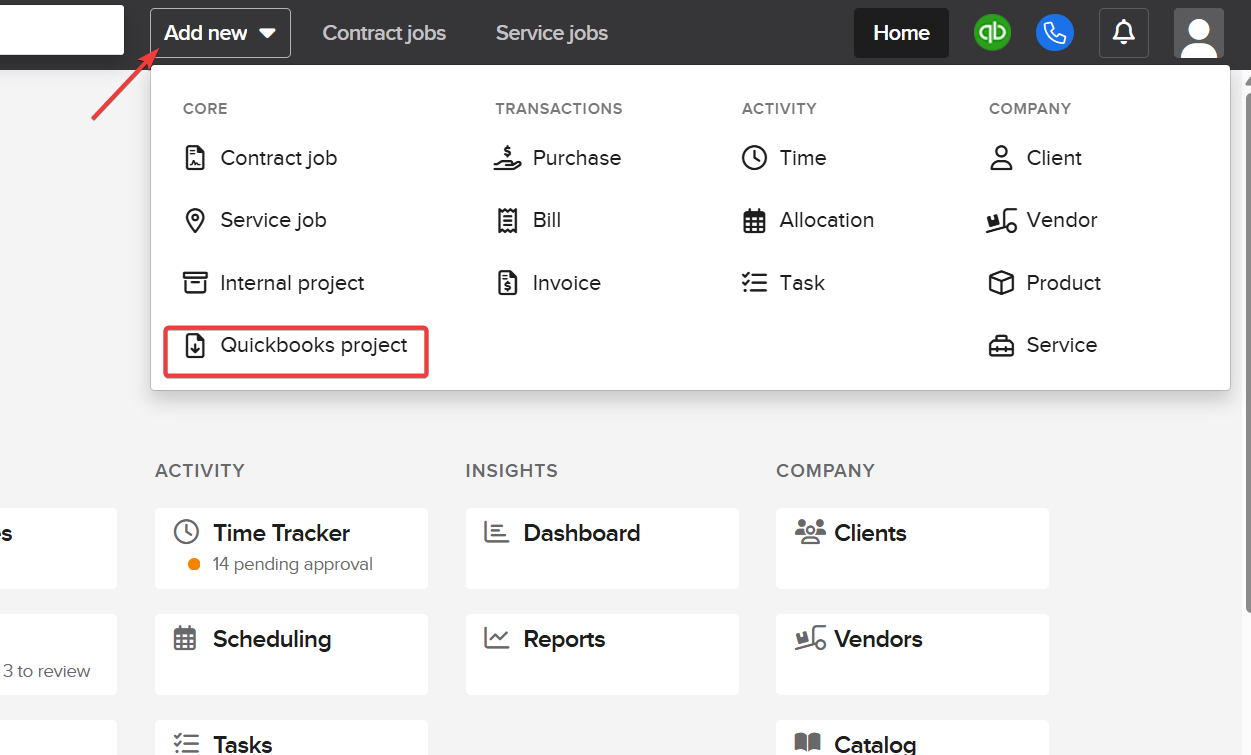Open the notifications bell
Screen dimensions: 1251x755
pos(1123,33)
